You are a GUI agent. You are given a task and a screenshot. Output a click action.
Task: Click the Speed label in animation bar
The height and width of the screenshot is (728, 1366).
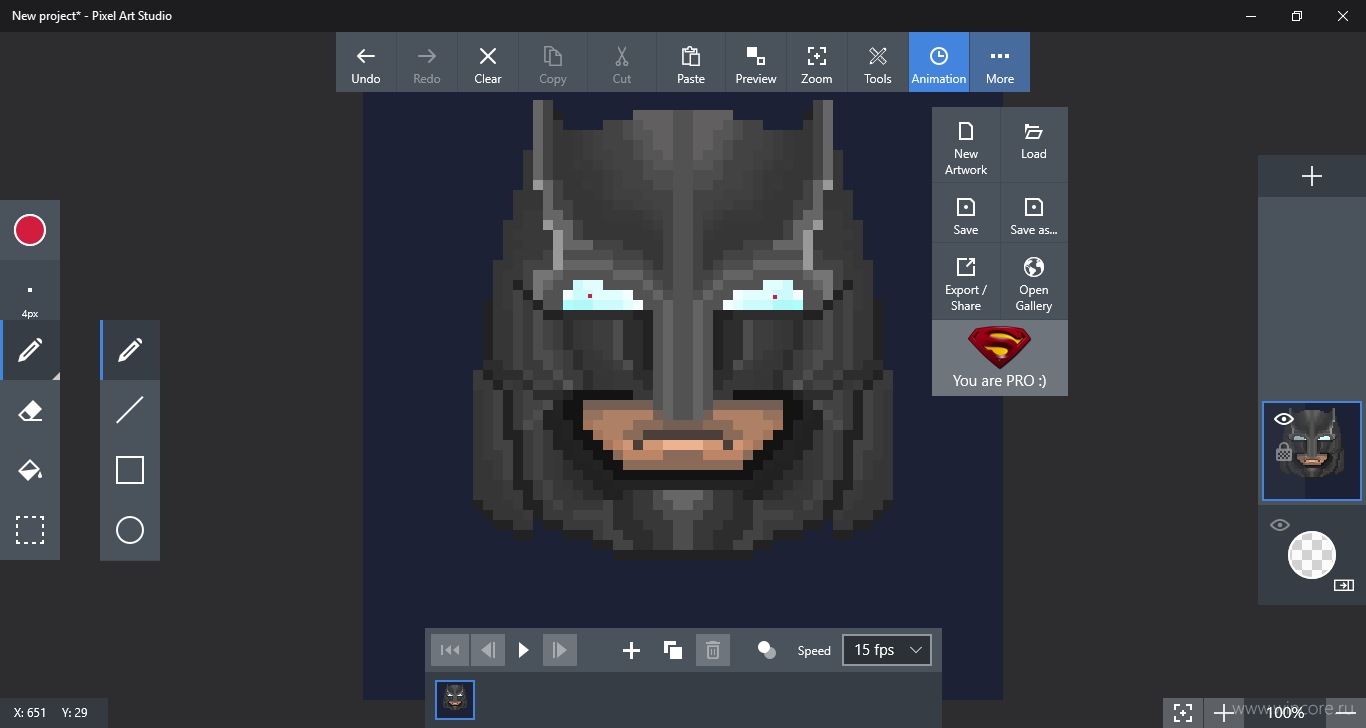pos(814,651)
